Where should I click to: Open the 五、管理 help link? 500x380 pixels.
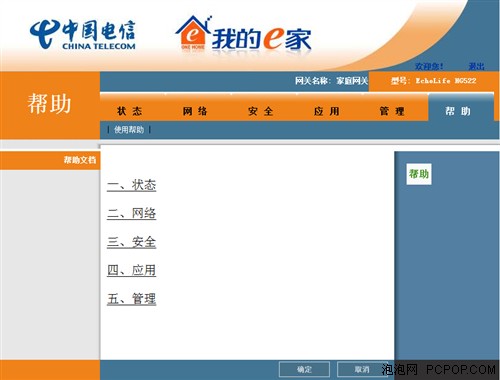tap(131, 299)
